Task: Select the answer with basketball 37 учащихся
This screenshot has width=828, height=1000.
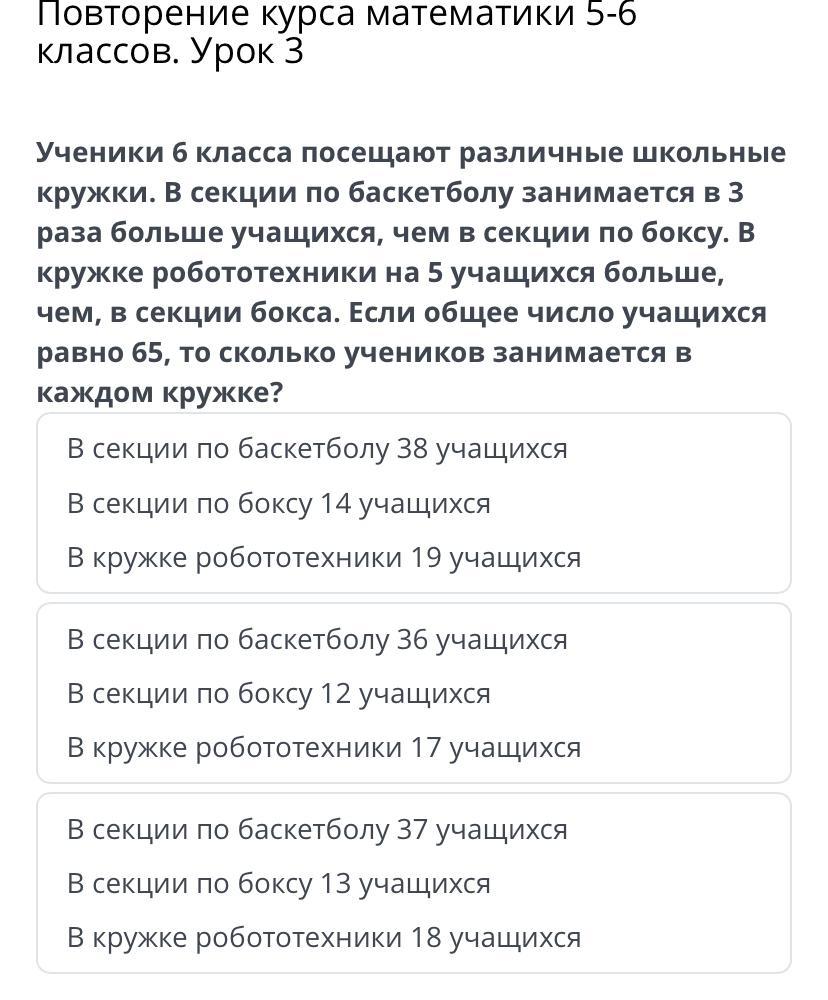Action: click(413, 883)
